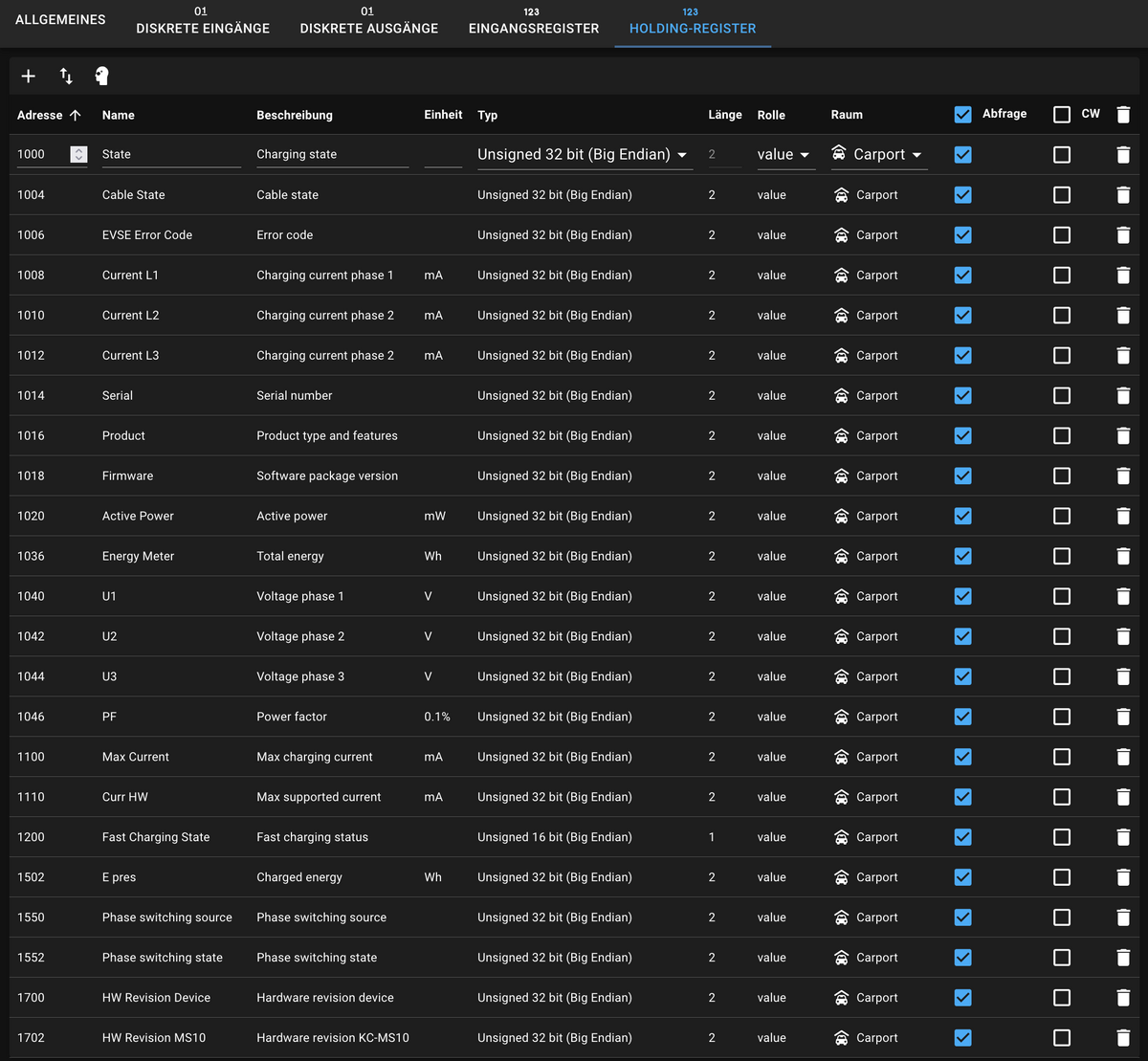1148x1061 pixels.
Task: Switch to the Allgemeines tab
Action: pos(60,19)
